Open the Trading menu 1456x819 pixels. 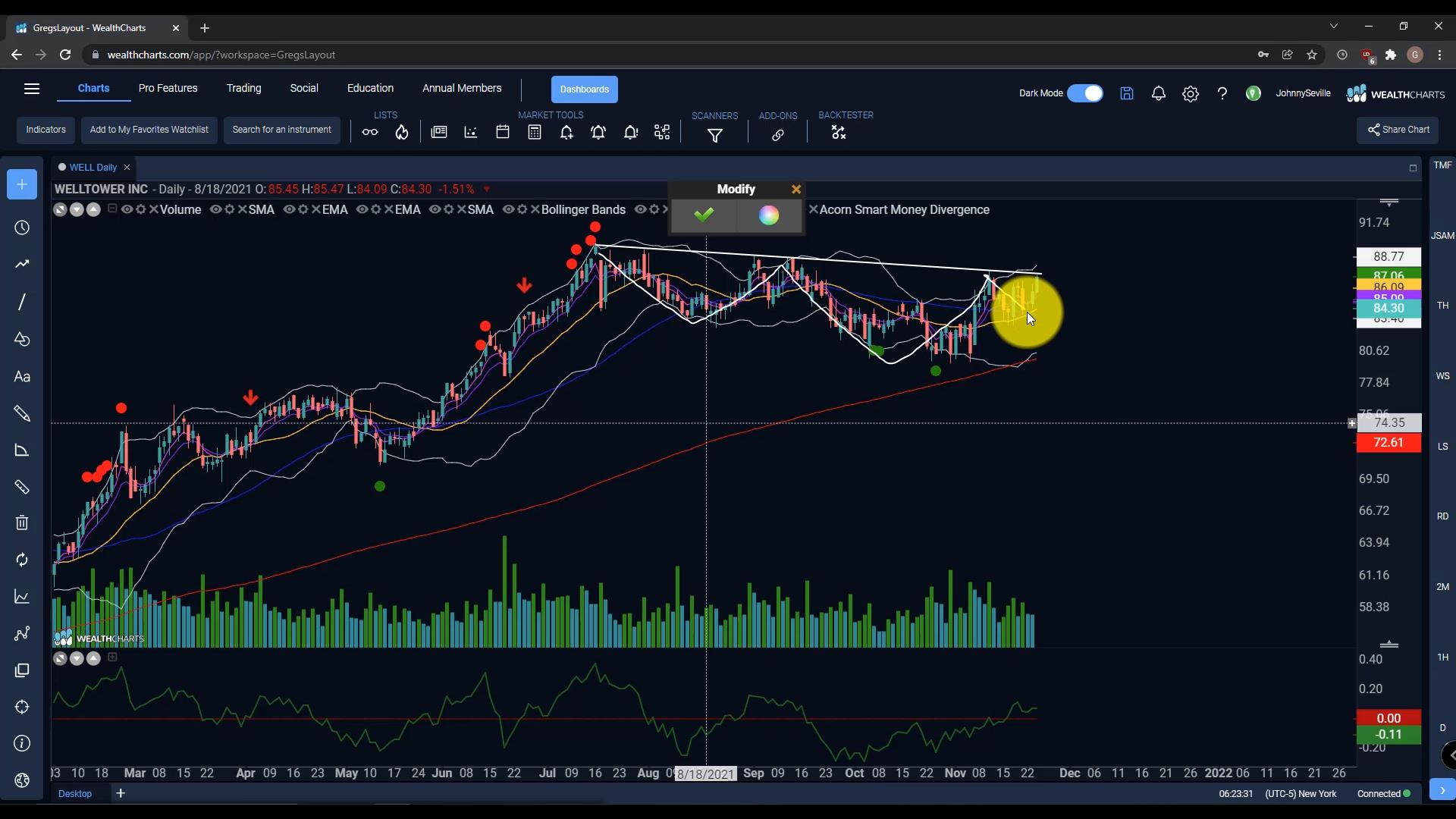tap(244, 89)
